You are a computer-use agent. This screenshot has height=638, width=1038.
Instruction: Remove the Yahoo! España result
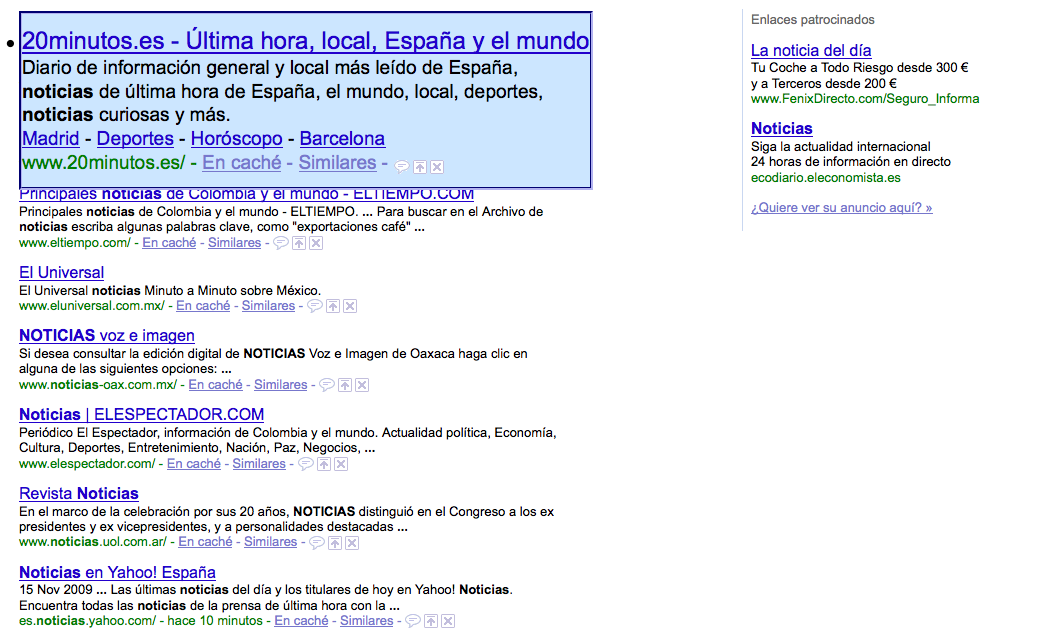click(x=448, y=621)
